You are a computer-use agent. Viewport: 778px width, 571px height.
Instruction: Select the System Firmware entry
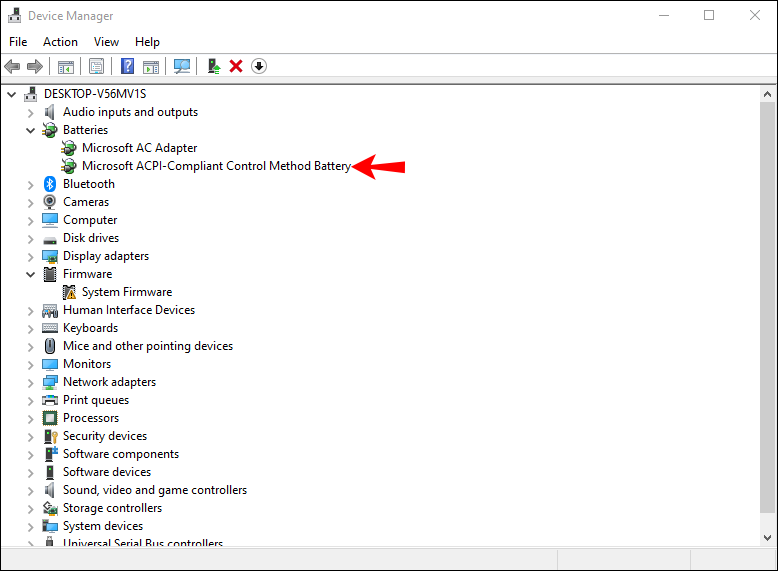pos(127,292)
